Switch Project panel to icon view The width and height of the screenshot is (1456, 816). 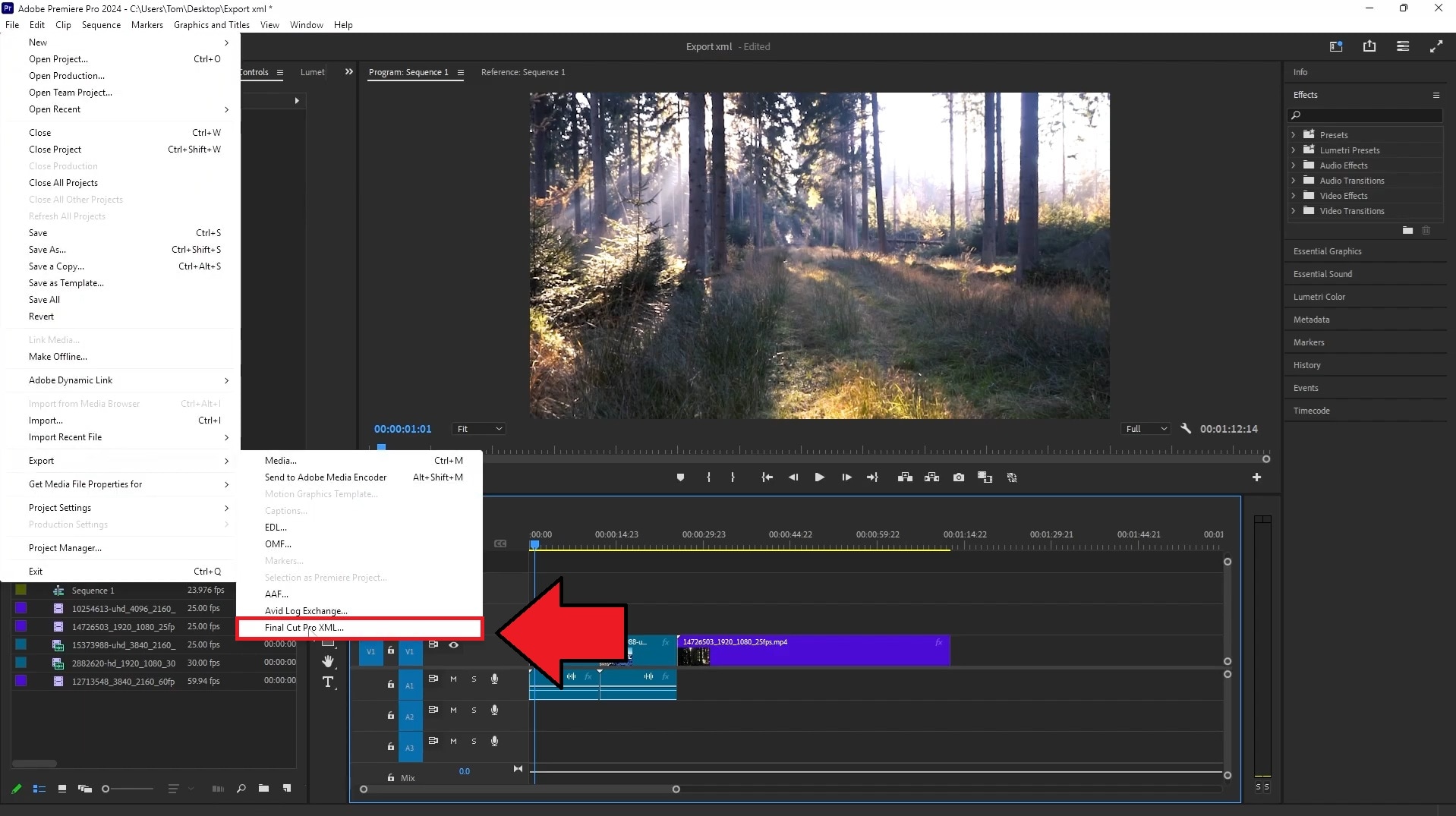click(62, 789)
